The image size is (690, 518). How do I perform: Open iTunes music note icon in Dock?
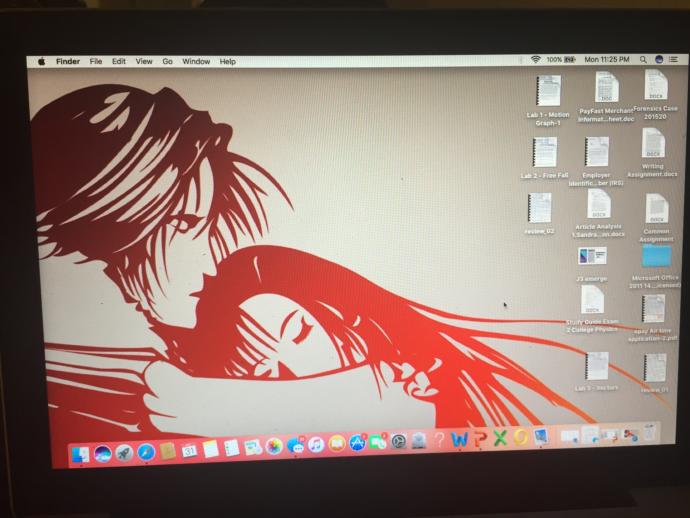pyautogui.click(x=316, y=445)
